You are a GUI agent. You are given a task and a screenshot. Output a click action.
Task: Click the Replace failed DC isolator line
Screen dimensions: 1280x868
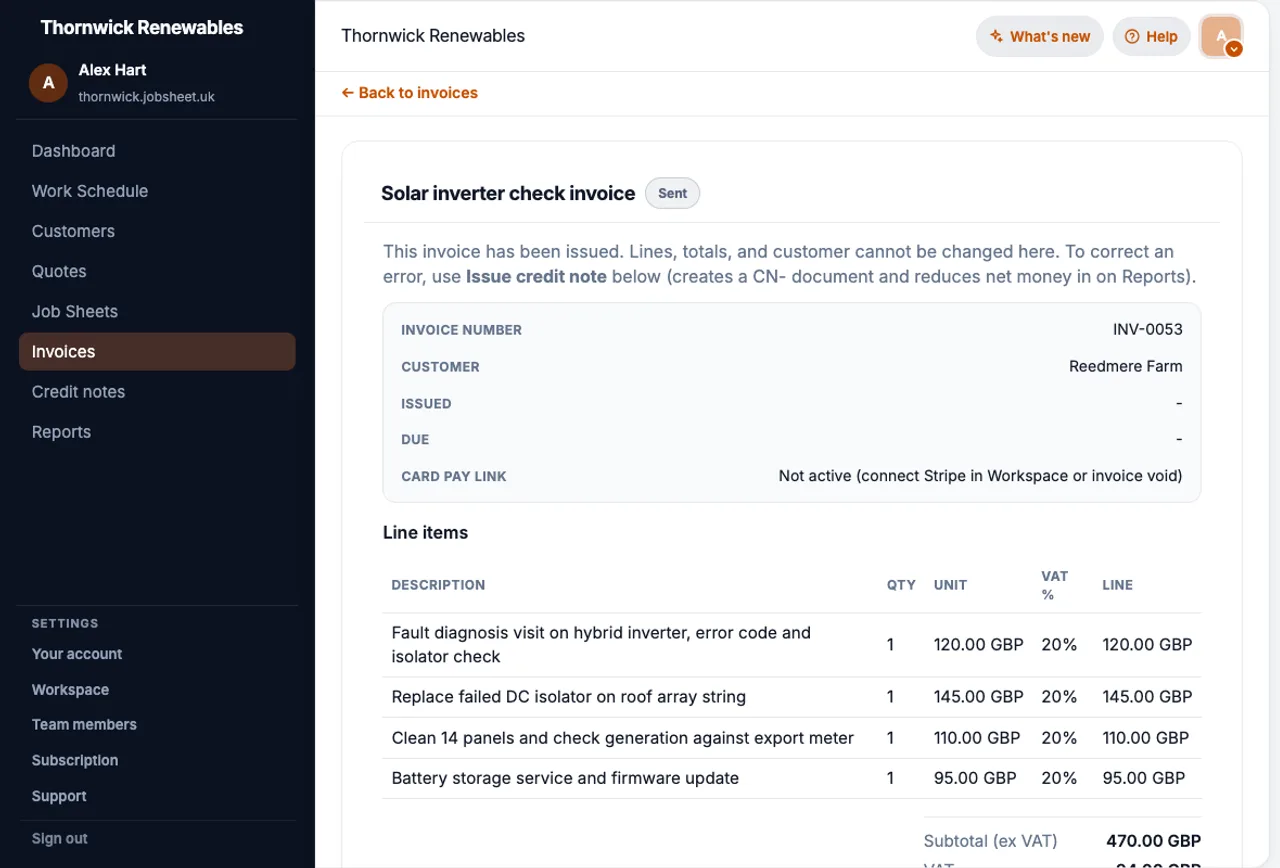click(x=569, y=697)
